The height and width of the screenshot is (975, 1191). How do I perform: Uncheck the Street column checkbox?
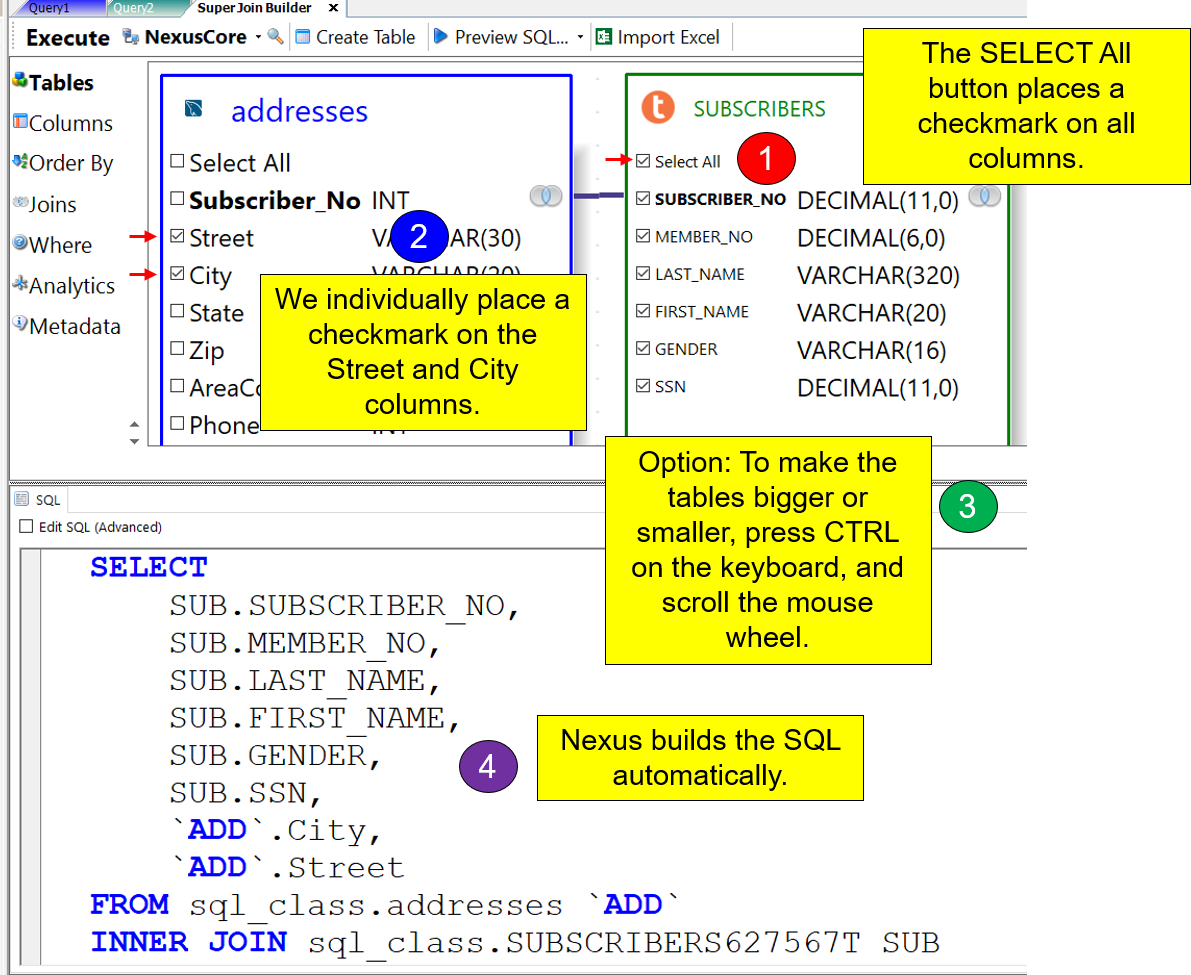[x=177, y=238]
